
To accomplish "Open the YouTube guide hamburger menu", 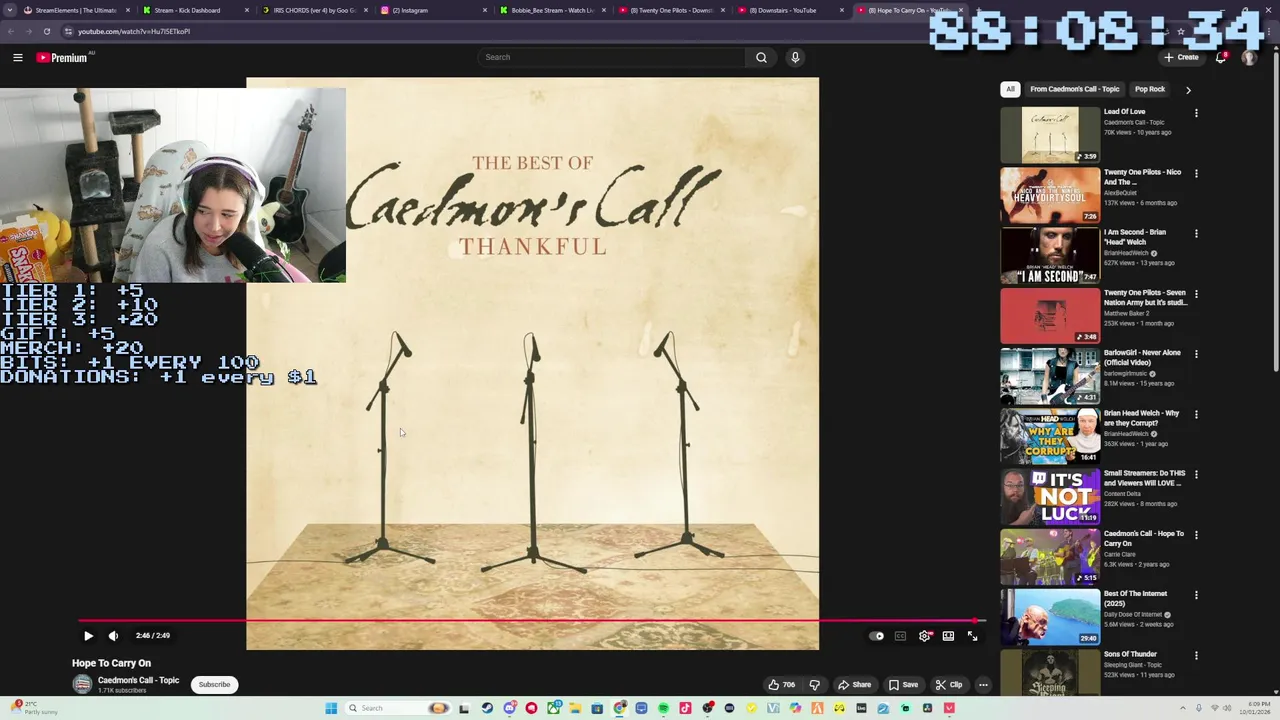I will (18, 57).
